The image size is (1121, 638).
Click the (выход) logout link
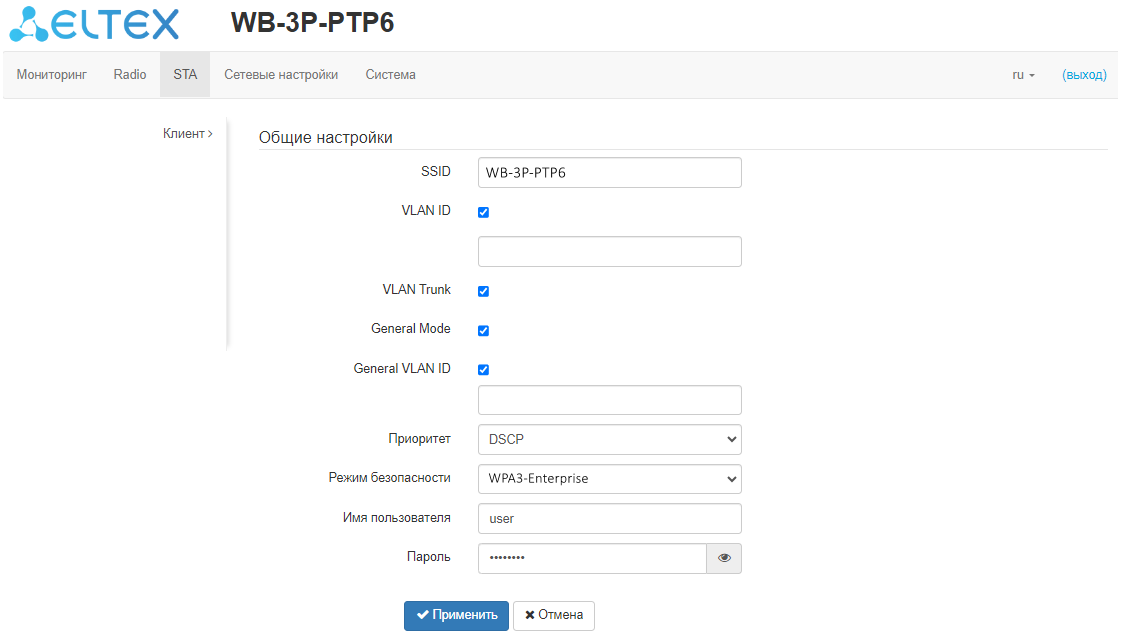click(x=1084, y=75)
